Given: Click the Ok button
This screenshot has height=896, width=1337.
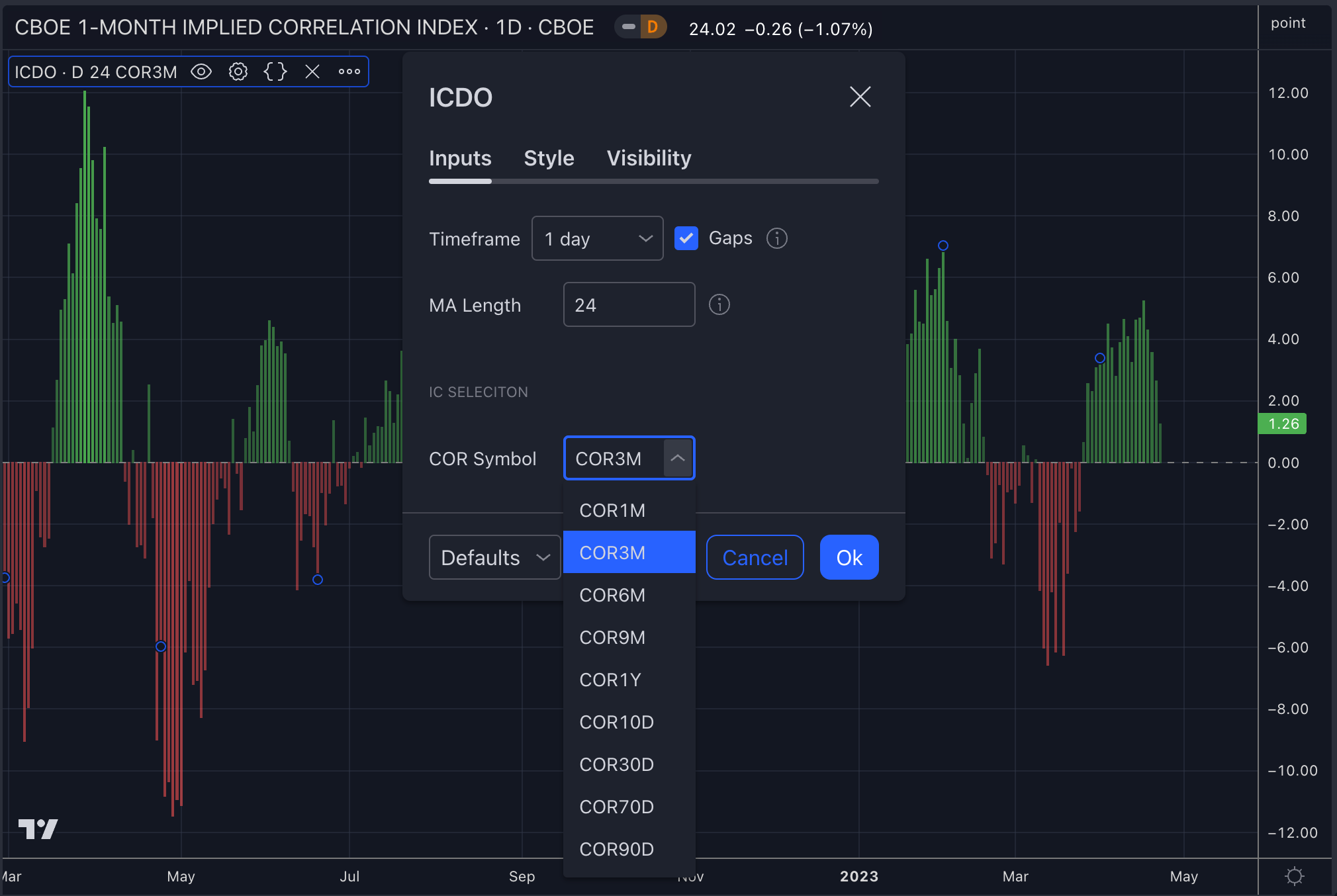Looking at the screenshot, I should pos(849,557).
